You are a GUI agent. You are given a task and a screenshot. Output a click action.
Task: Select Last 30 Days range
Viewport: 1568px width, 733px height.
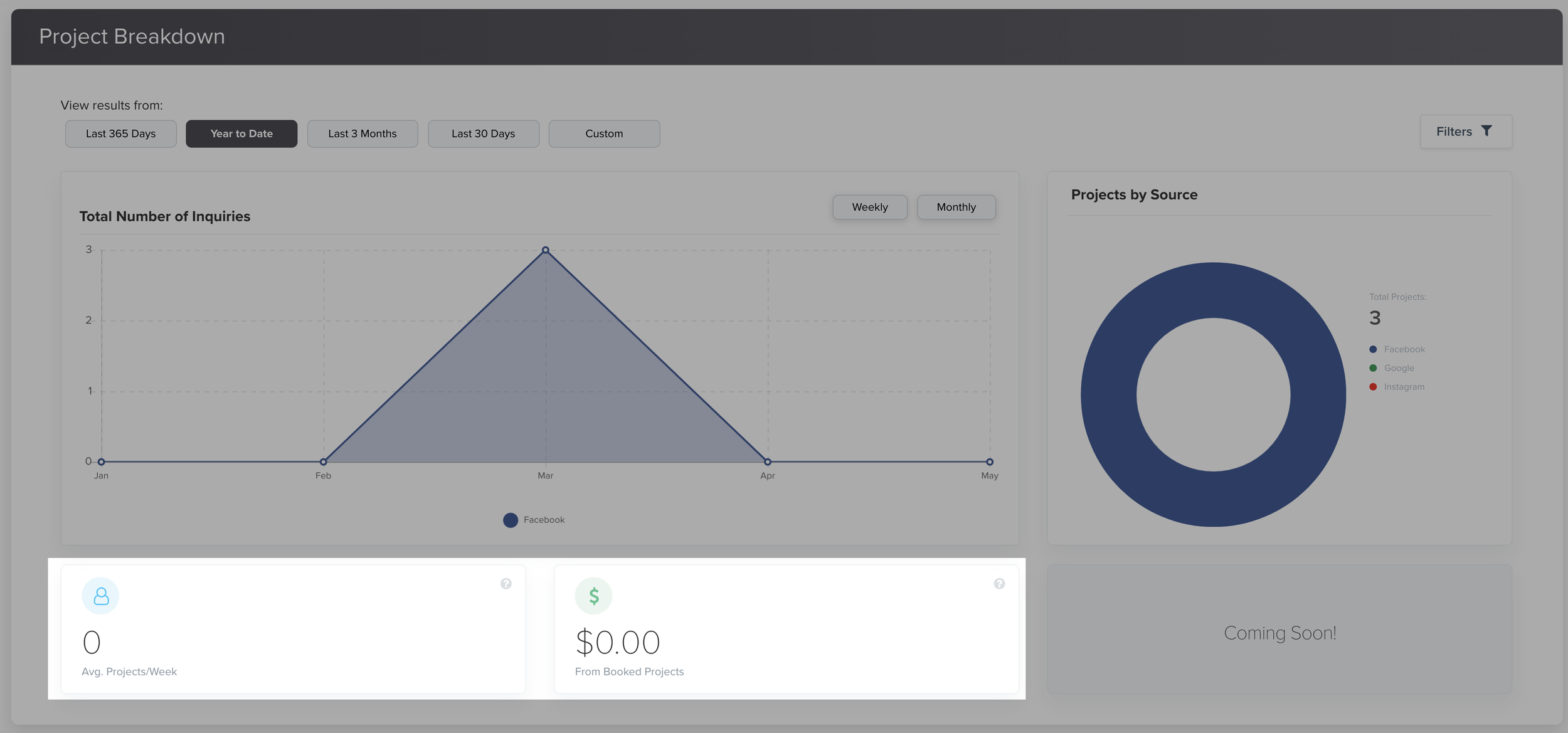(x=483, y=134)
